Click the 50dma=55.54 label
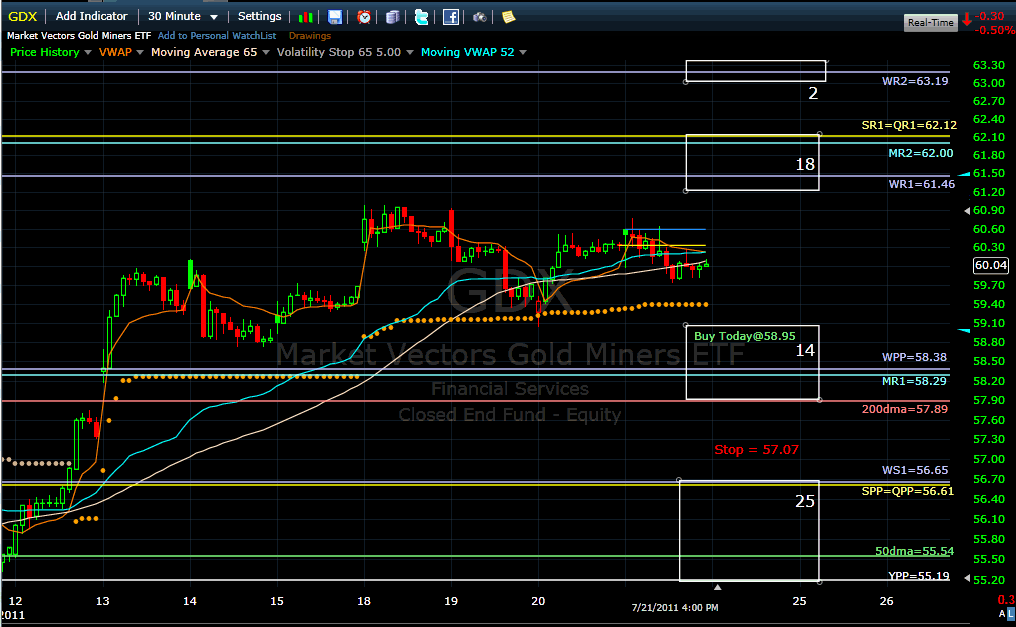The image size is (1016, 627). point(914,551)
